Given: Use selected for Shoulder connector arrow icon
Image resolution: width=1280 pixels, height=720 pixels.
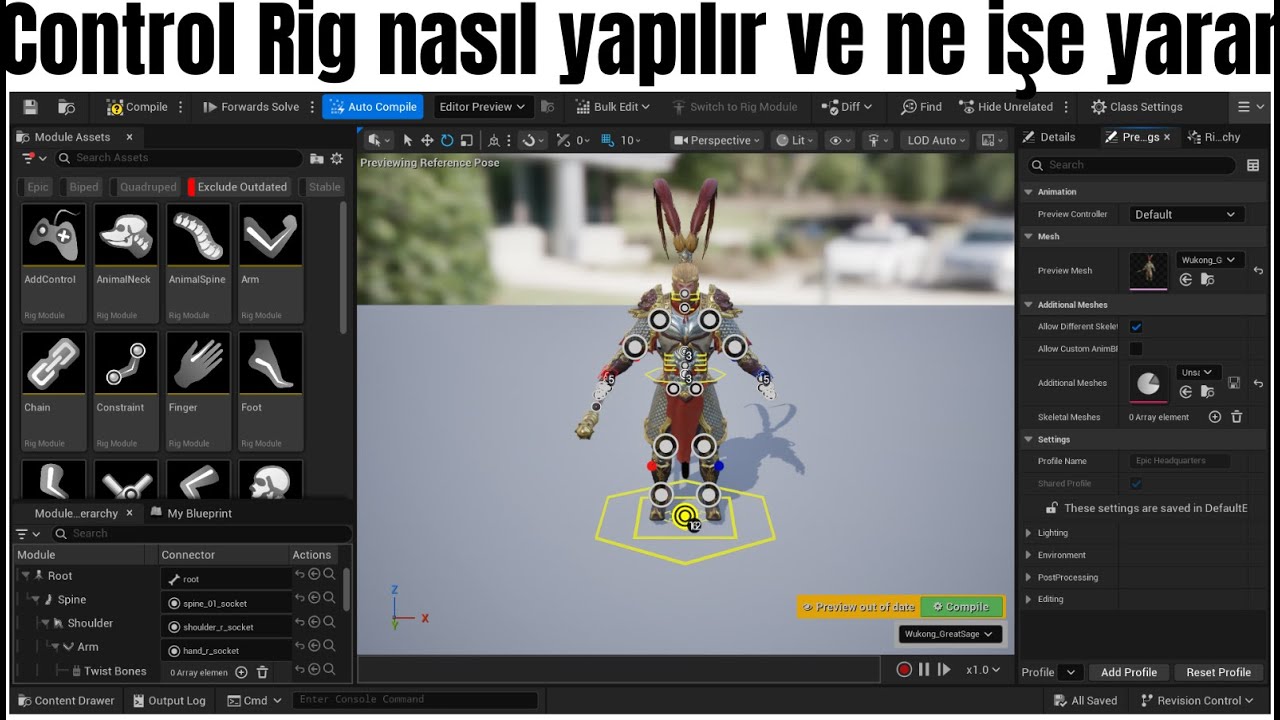Looking at the screenshot, I should (313, 622).
